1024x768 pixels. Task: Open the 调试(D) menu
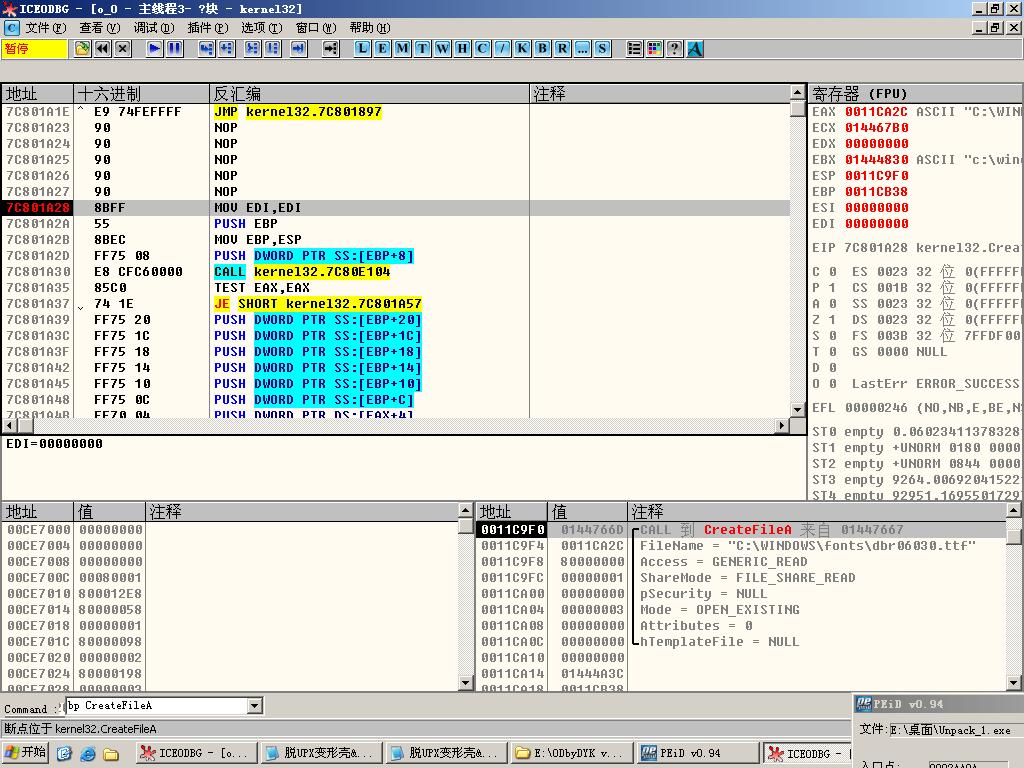pos(154,27)
